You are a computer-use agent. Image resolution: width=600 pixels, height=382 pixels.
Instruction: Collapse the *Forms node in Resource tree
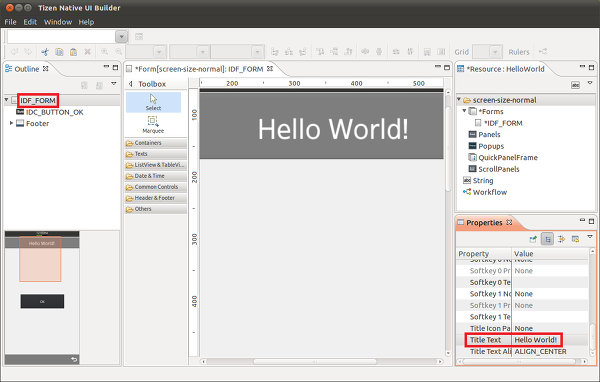pos(465,111)
